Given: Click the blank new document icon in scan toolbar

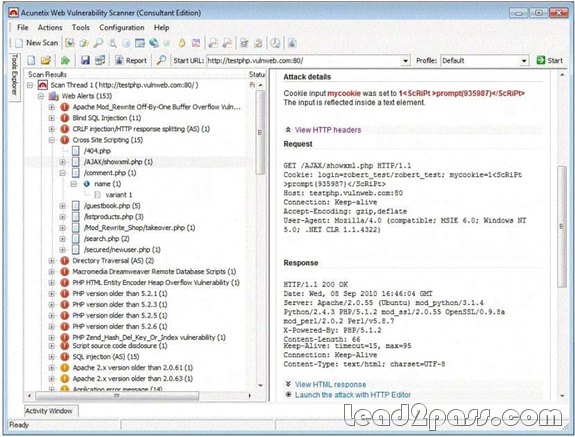Looking at the screenshot, I should [x=32, y=60].
